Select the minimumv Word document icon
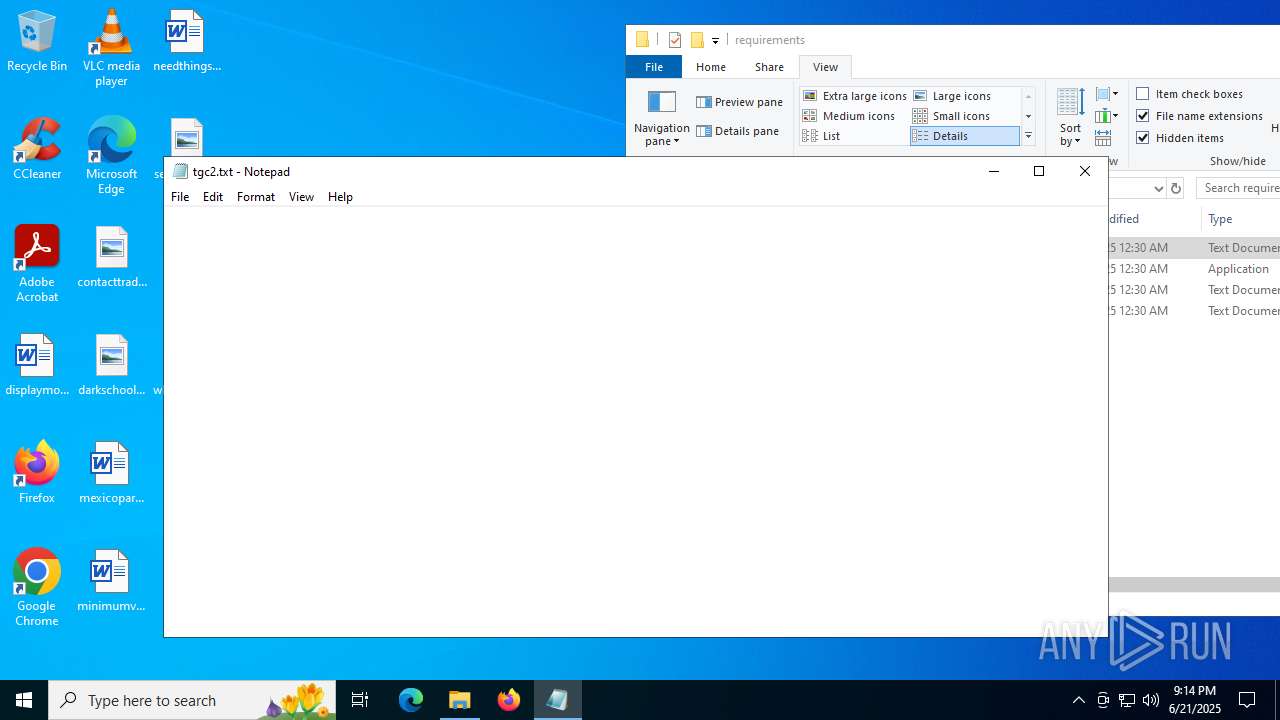The image size is (1280, 720). click(x=111, y=581)
